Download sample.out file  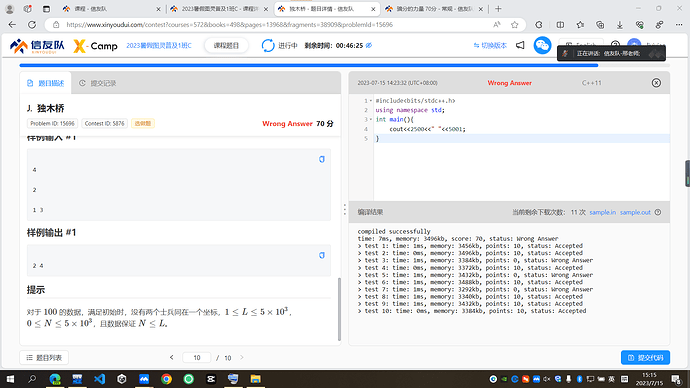click(635, 212)
